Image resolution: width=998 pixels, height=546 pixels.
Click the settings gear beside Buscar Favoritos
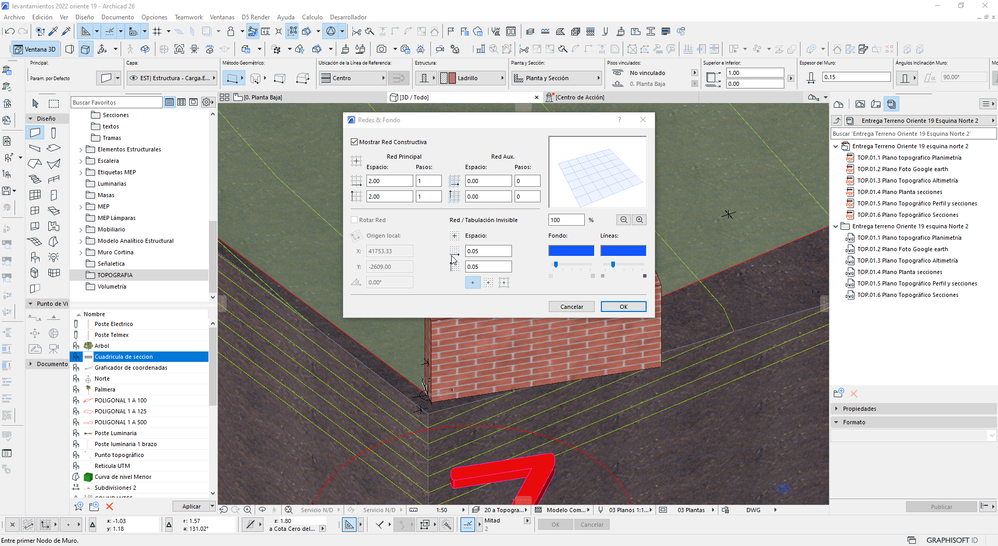pos(208,102)
